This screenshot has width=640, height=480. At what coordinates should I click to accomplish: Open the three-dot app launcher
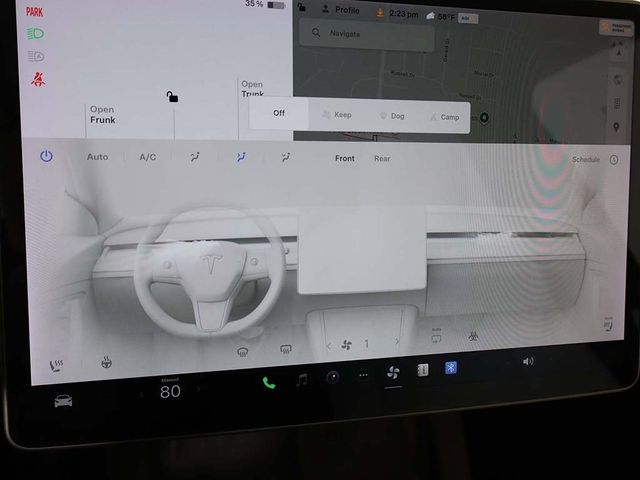click(x=363, y=375)
